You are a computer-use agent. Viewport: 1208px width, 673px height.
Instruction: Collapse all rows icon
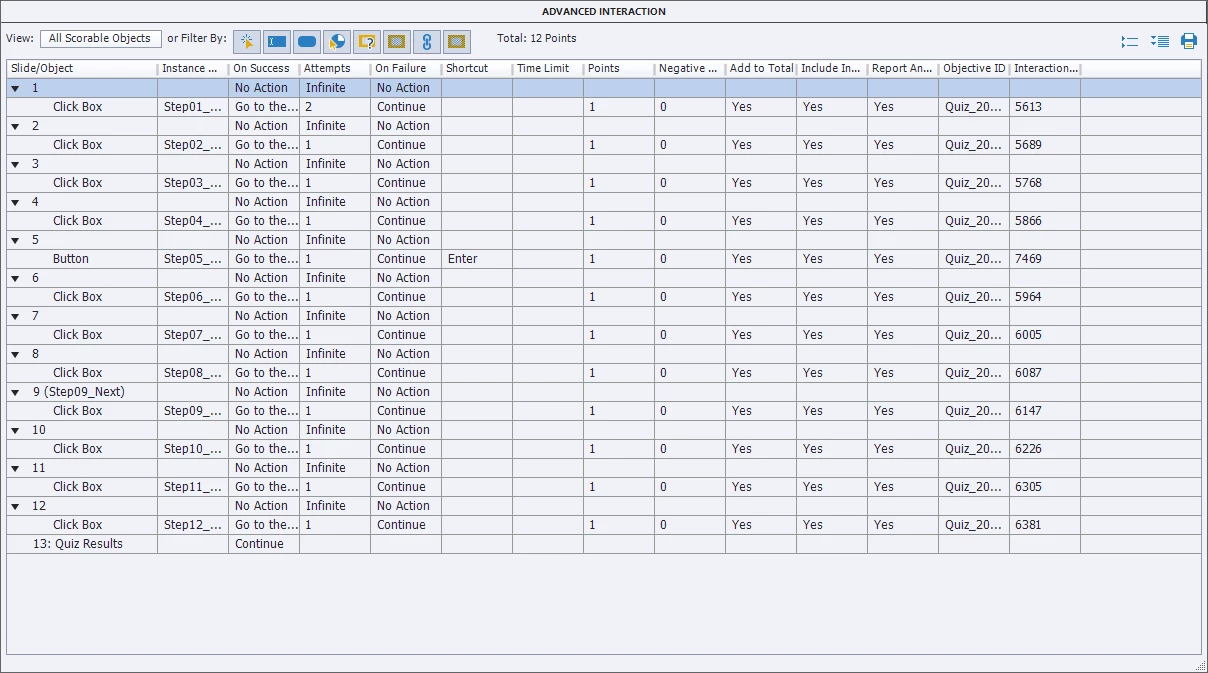coord(1130,41)
